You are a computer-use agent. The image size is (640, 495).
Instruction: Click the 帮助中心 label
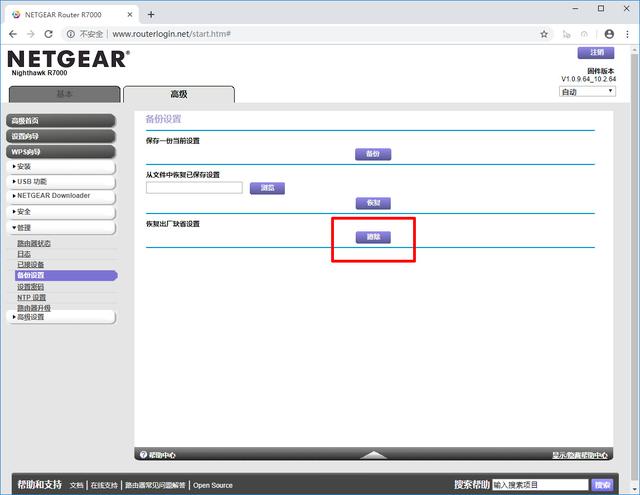(162, 455)
